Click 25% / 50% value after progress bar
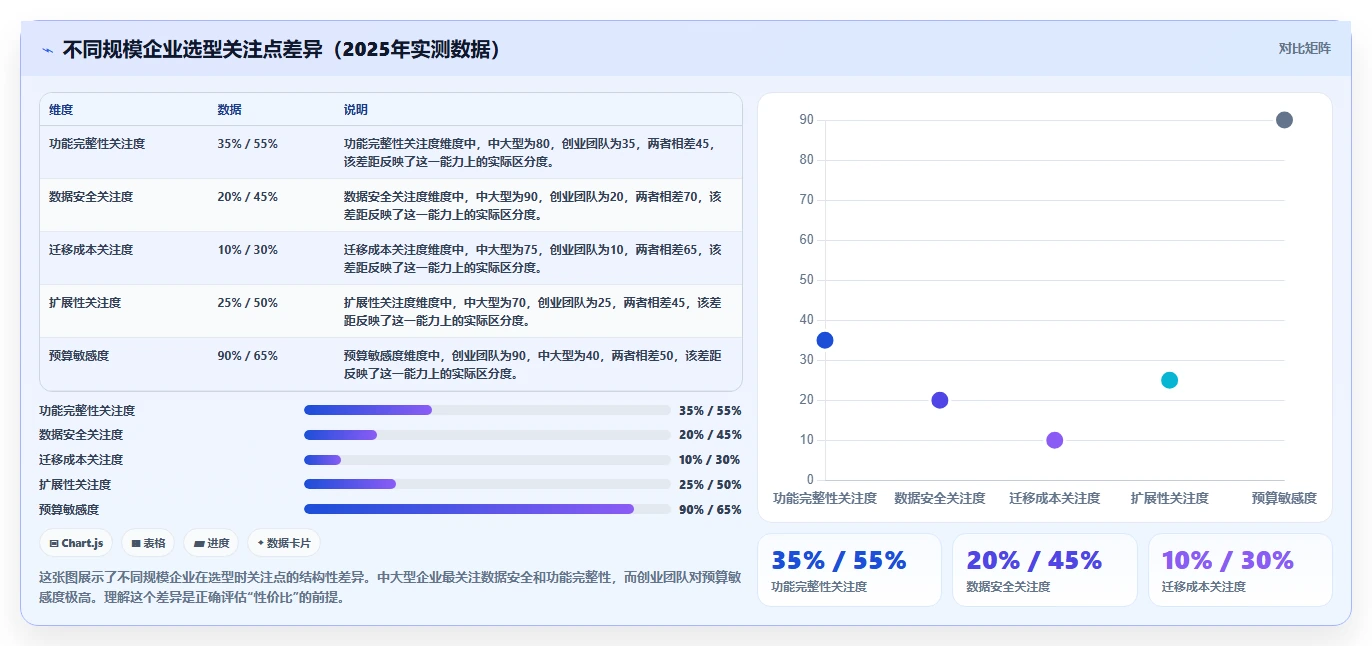The width and height of the screenshot is (1372, 646). click(x=710, y=485)
